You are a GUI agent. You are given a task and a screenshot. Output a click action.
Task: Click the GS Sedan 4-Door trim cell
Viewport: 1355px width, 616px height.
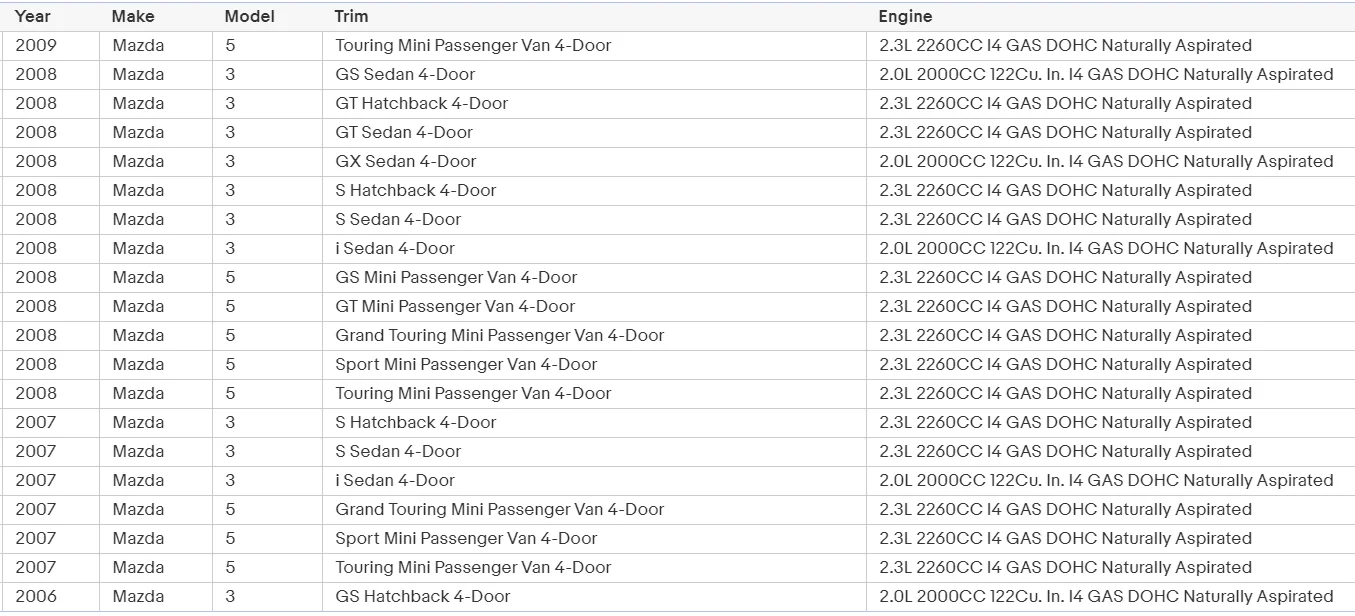click(x=405, y=74)
